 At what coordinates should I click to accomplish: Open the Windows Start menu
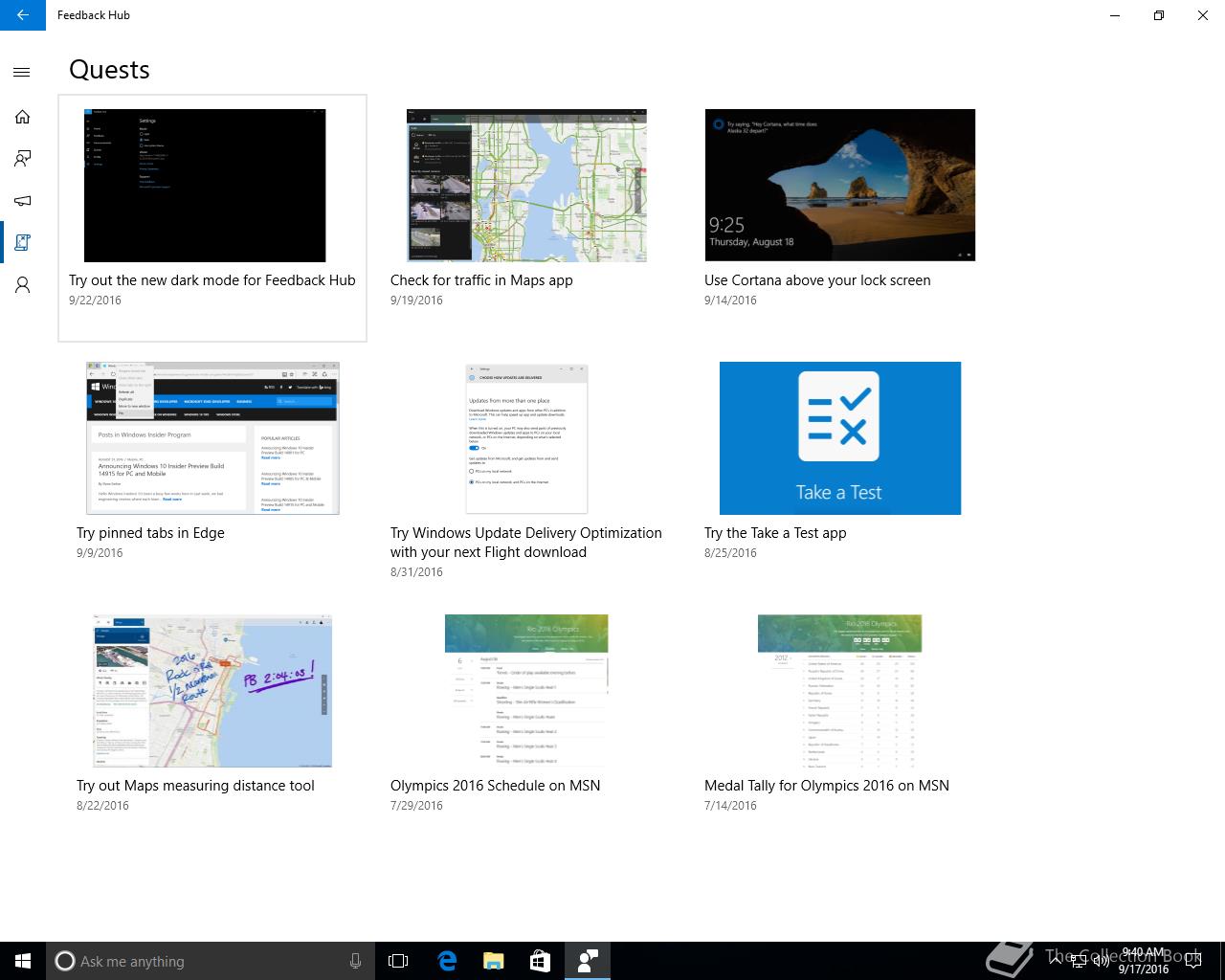[23, 961]
